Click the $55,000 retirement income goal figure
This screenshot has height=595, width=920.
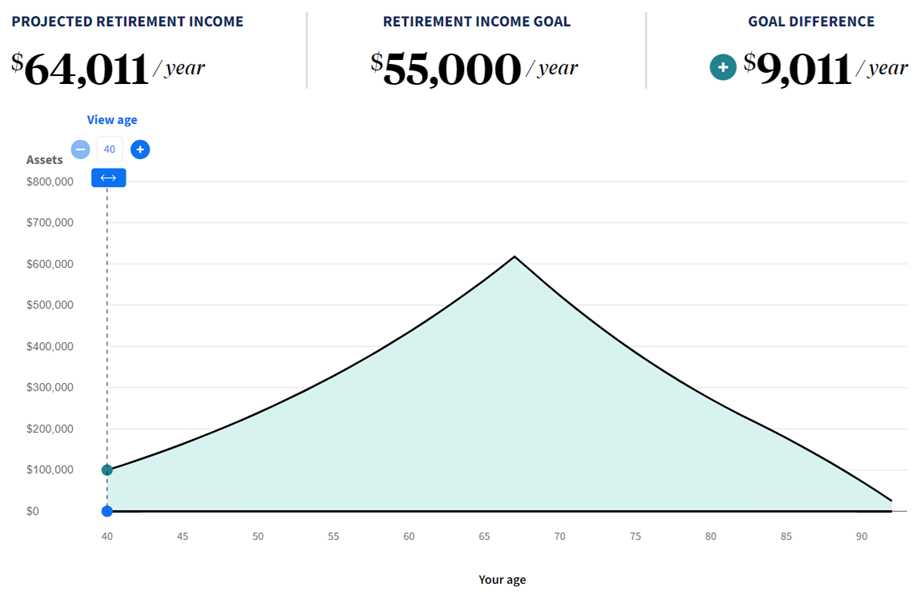click(452, 70)
